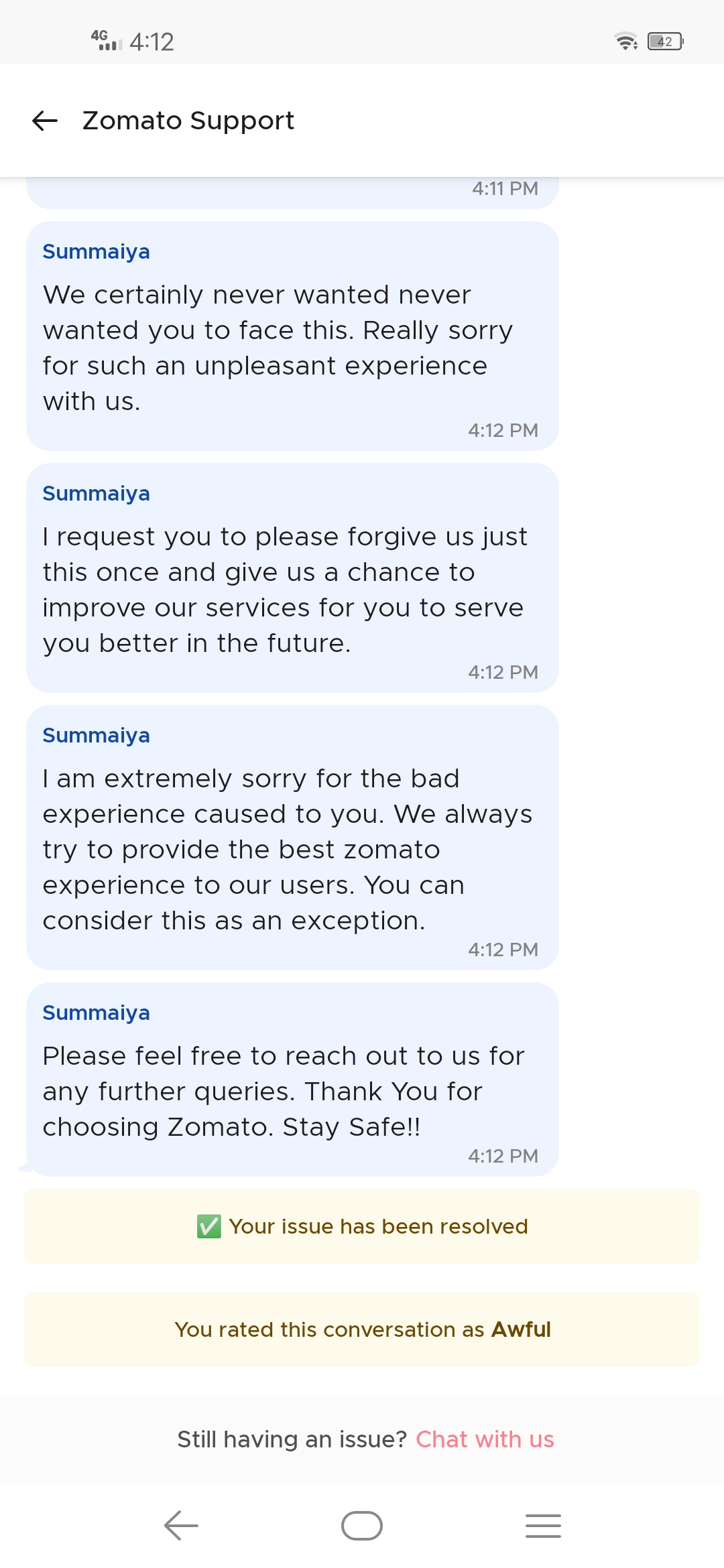Tap the battery indicator icon

click(665, 42)
